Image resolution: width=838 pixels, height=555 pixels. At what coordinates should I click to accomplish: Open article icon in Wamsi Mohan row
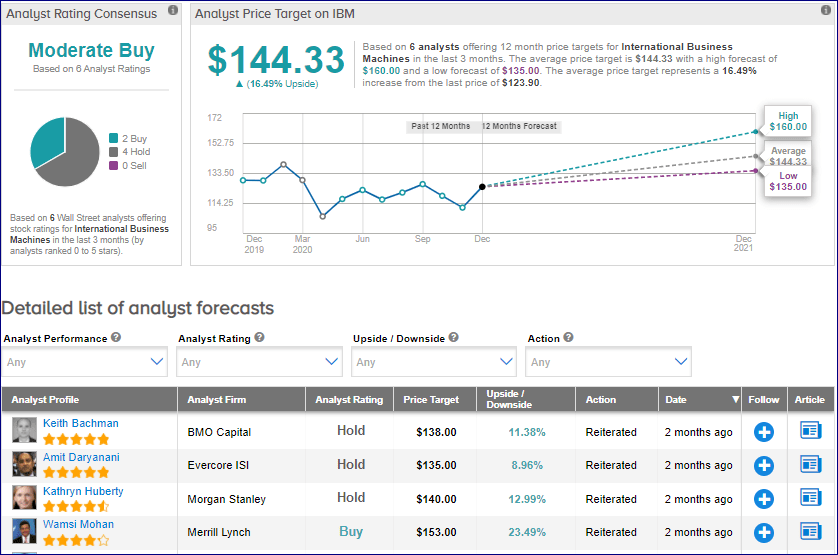click(x=810, y=532)
